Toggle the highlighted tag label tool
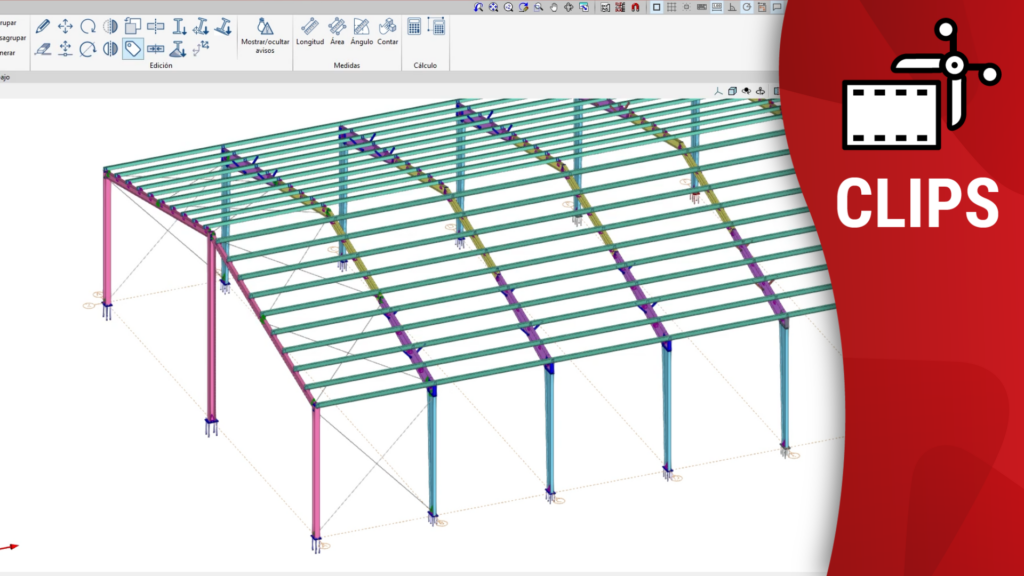1024x576 pixels. coord(133,49)
